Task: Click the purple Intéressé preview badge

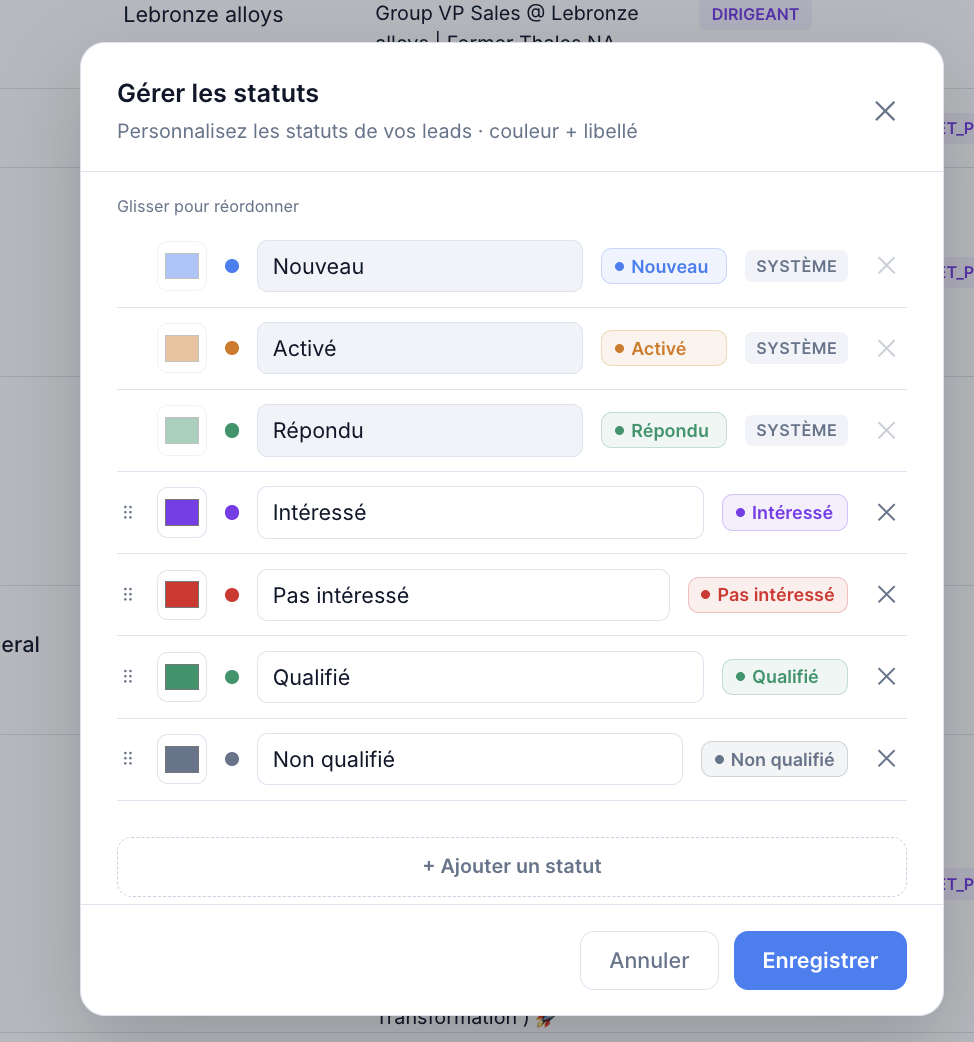Action: point(785,512)
